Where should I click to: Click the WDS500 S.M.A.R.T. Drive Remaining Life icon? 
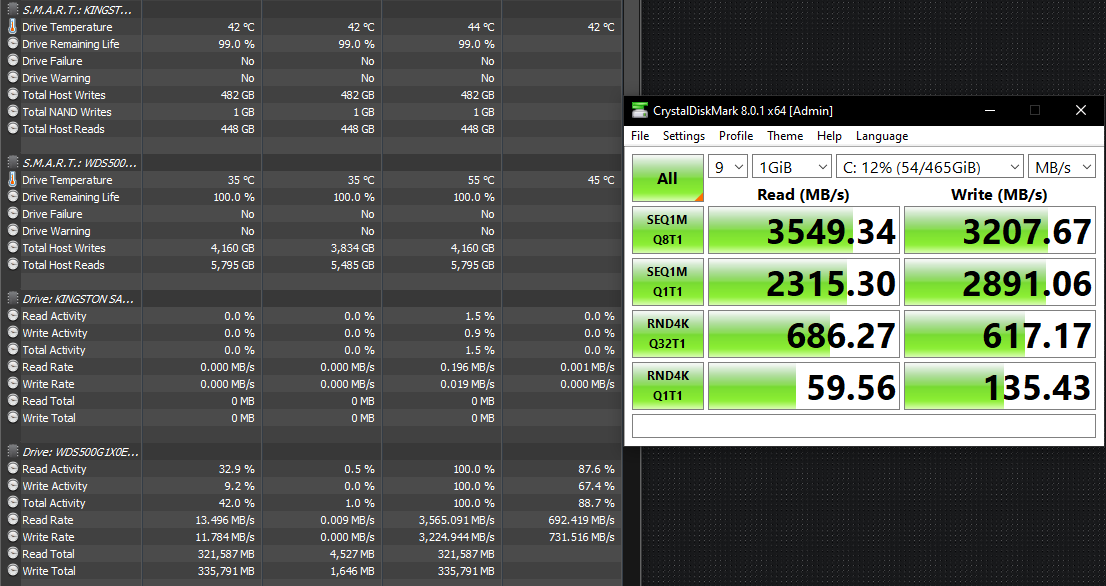[13, 197]
